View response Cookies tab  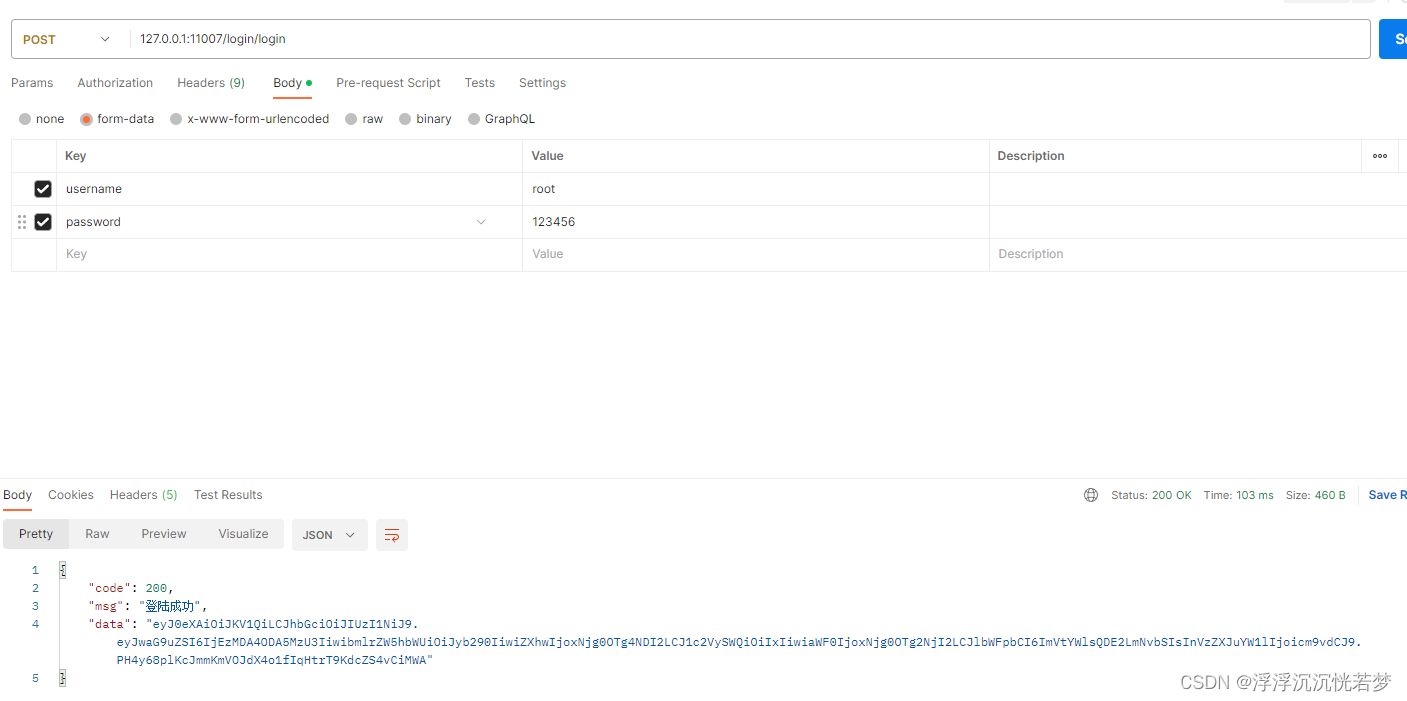[x=70, y=494]
